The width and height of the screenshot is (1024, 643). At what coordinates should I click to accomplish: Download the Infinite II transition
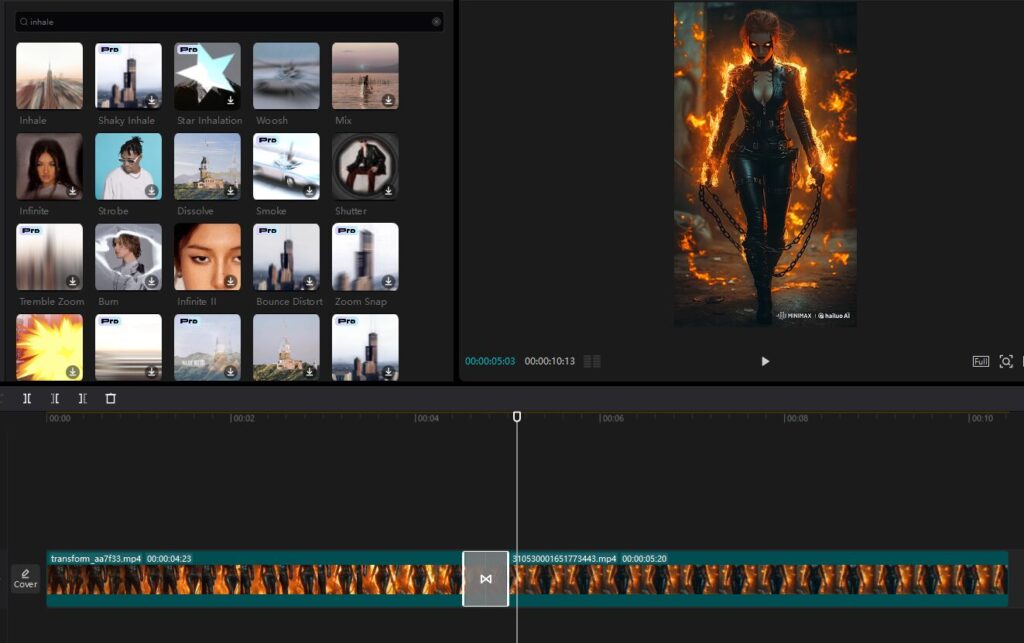231,281
